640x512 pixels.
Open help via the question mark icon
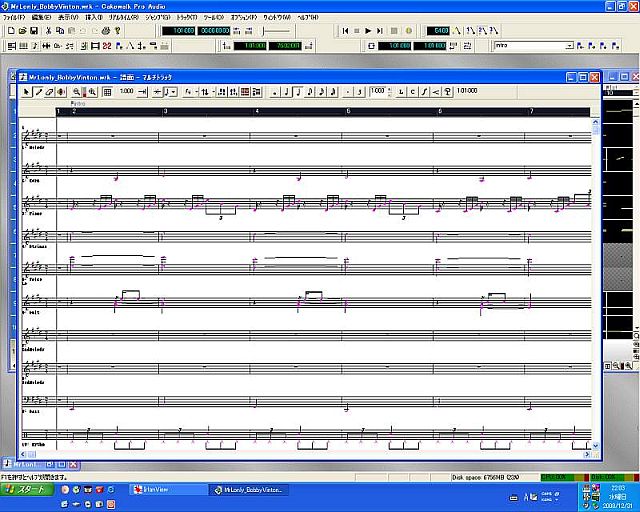click(117, 31)
